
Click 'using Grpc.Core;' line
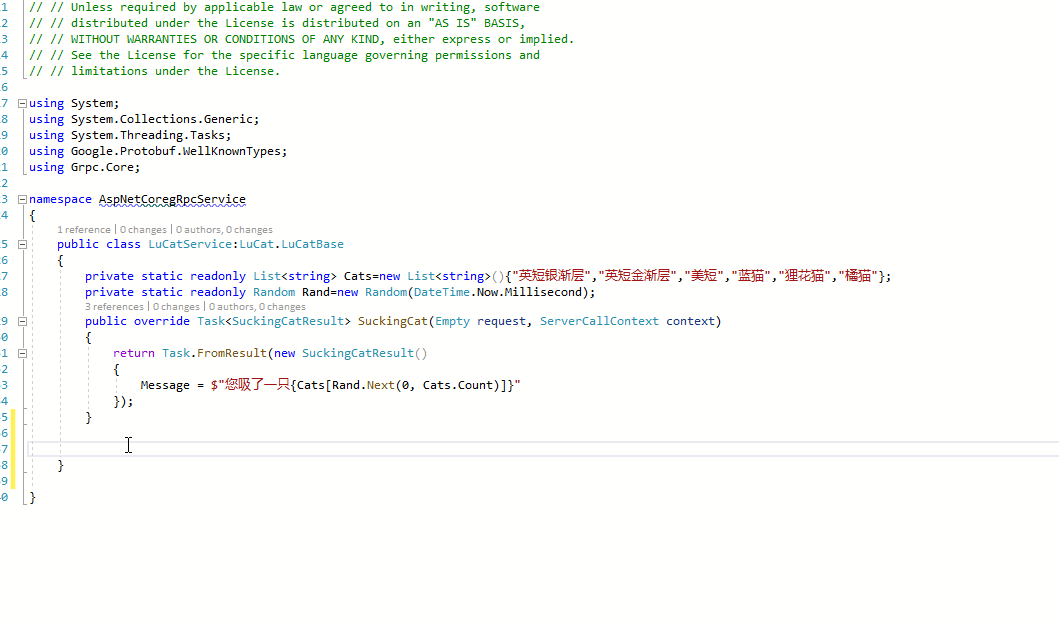click(x=84, y=167)
